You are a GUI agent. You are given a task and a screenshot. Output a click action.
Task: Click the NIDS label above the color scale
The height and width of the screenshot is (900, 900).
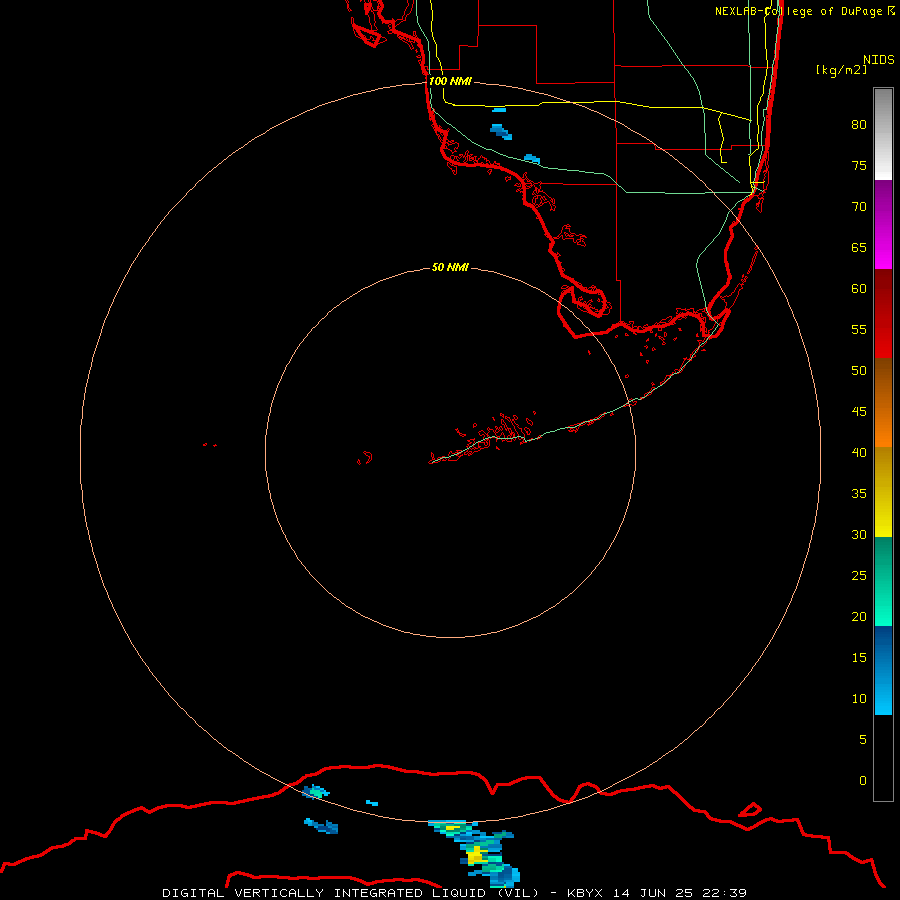[879, 60]
